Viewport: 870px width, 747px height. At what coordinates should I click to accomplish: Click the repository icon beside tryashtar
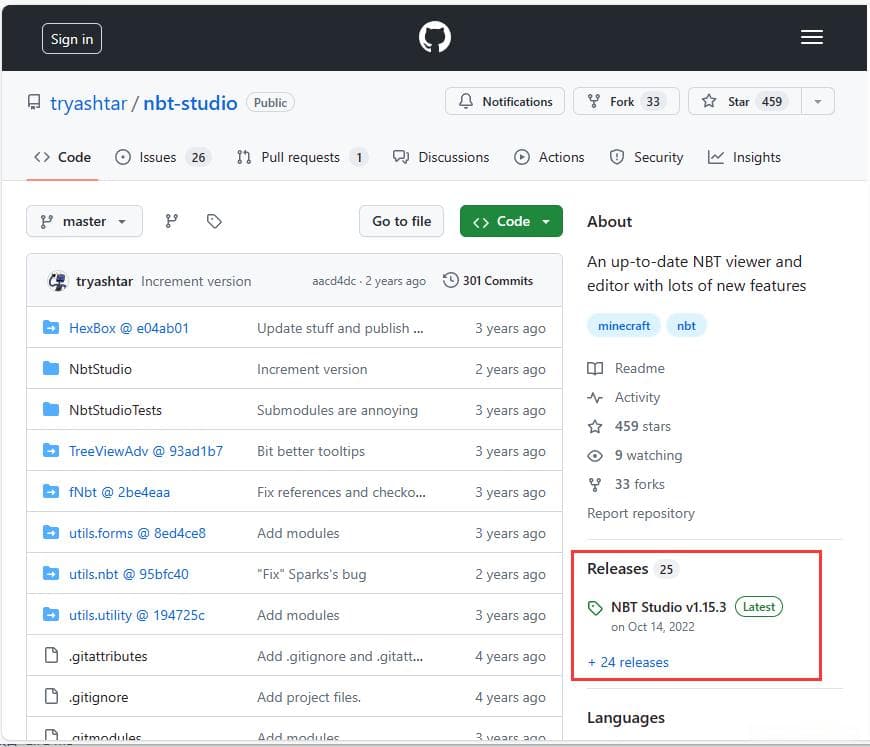click(x=34, y=102)
